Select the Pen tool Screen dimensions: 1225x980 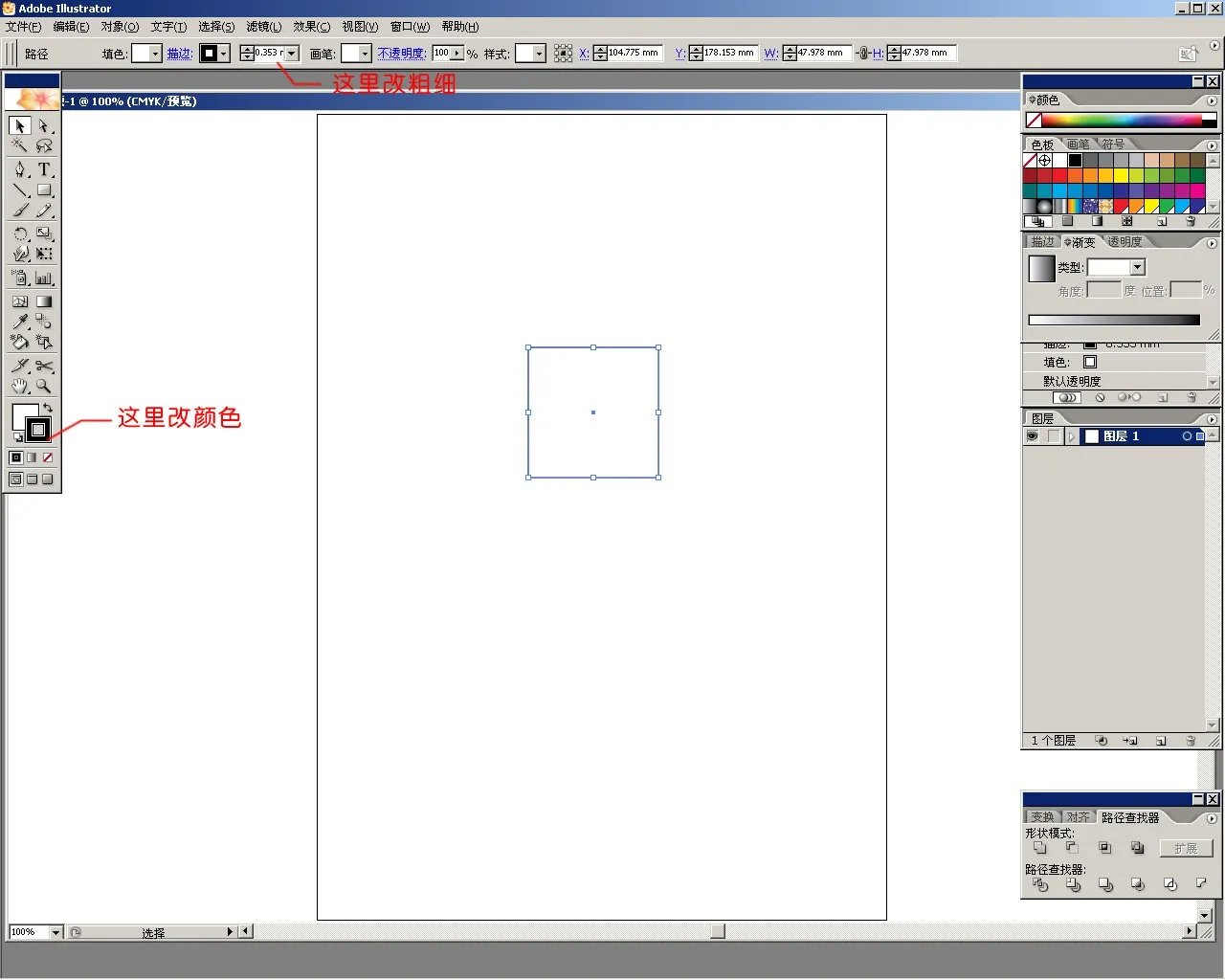click(x=19, y=169)
